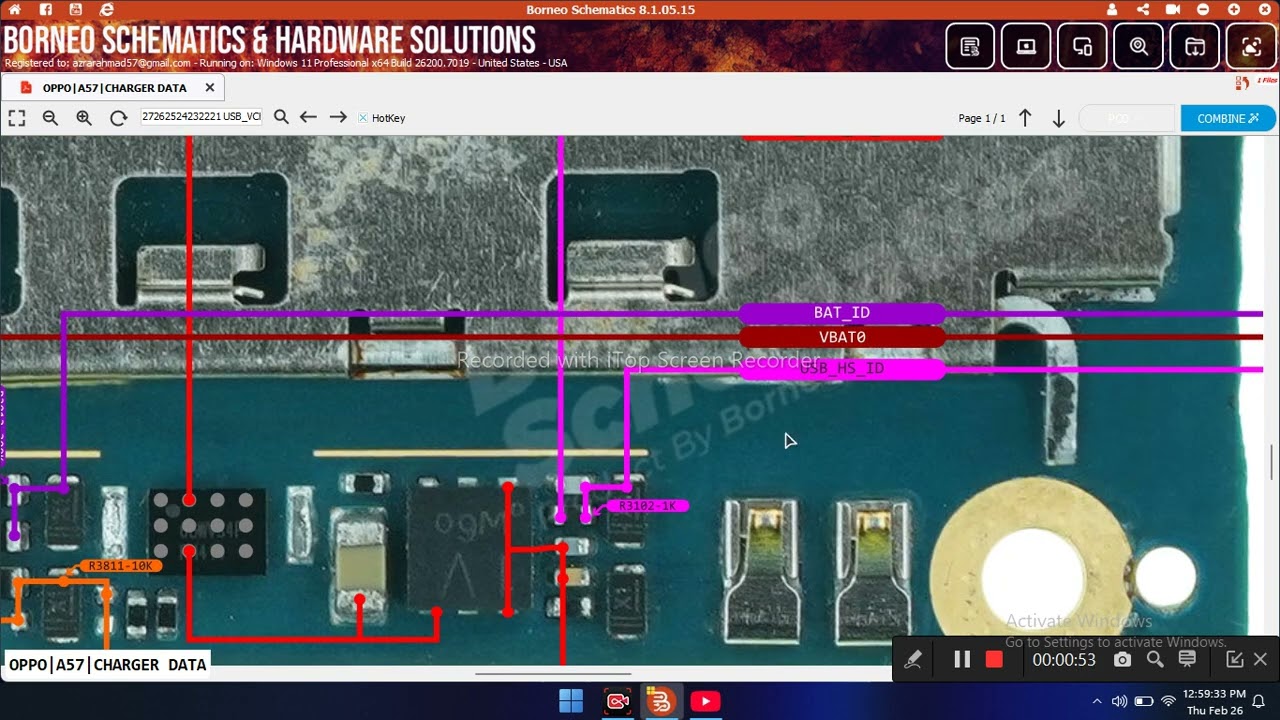This screenshot has height=720, width=1280.
Task: Open the battery status icon in tray
Action: tap(1144, 701)
